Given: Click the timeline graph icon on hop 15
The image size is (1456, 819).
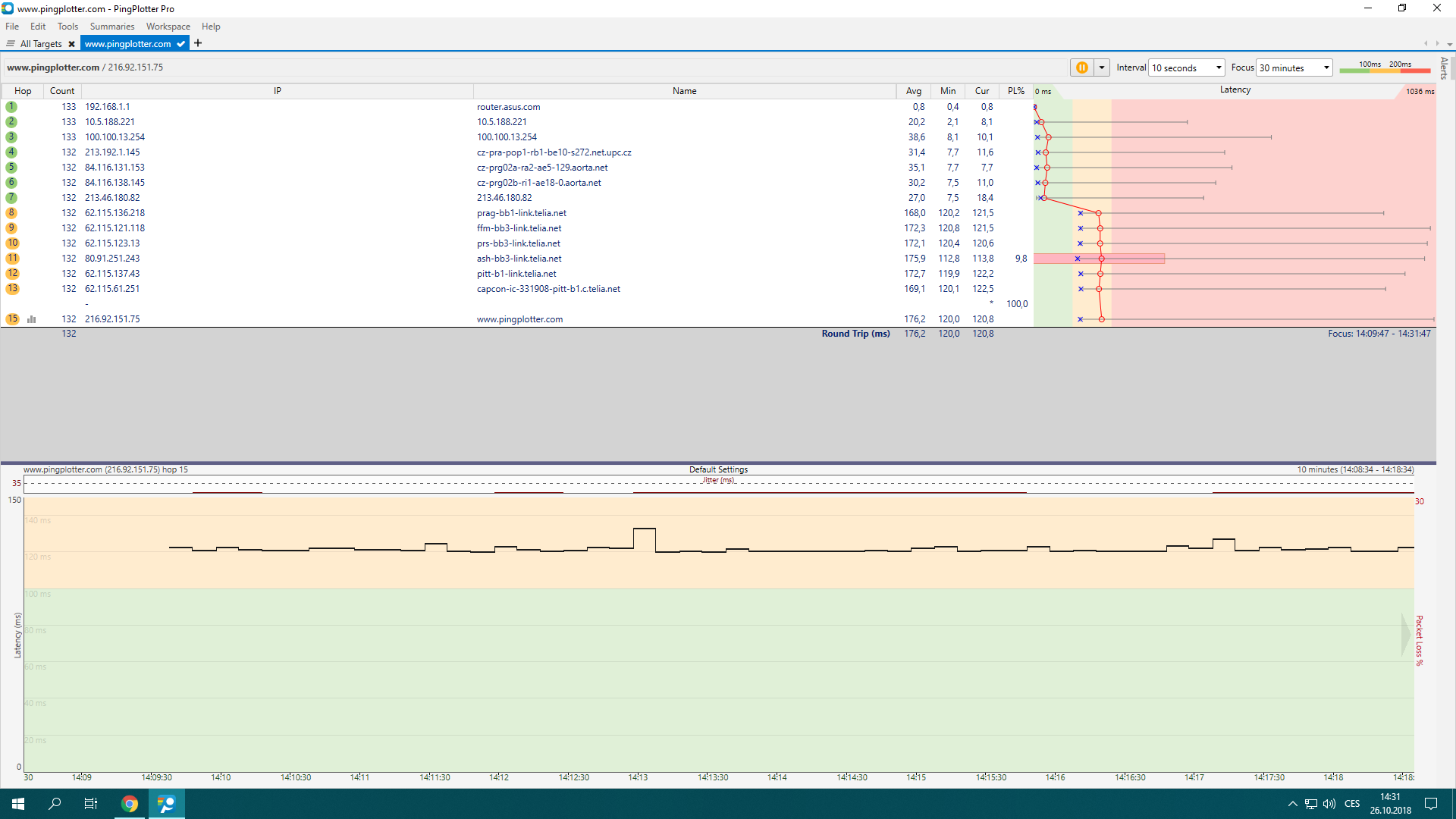Looking at the screenshot, I should [32, 319].
